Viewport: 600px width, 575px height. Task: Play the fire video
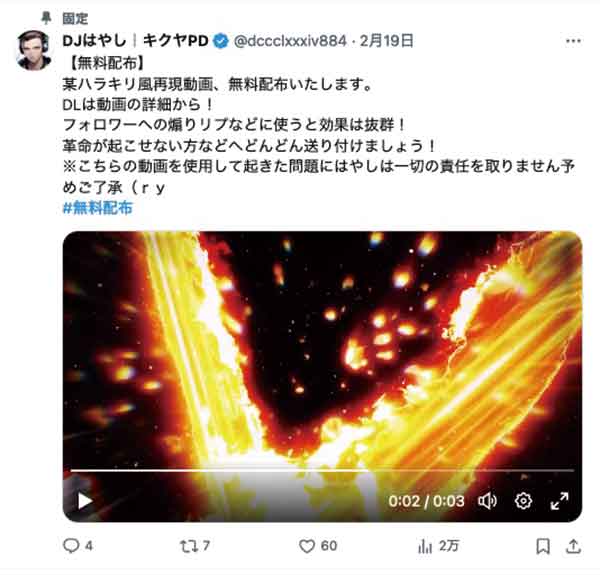[x=85, y=501]
